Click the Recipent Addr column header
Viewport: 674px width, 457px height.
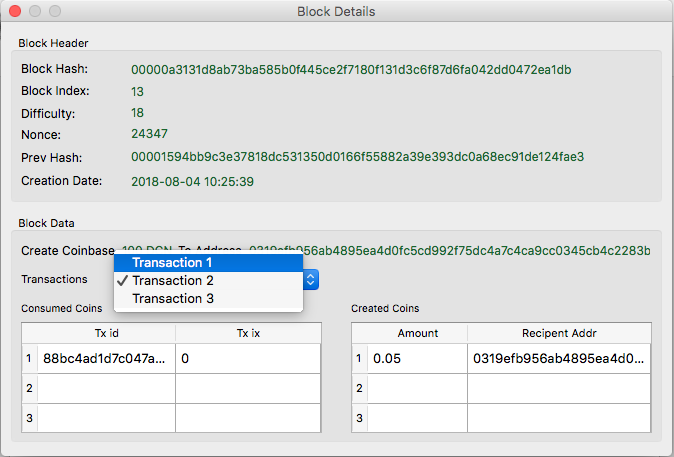(559, 333)
